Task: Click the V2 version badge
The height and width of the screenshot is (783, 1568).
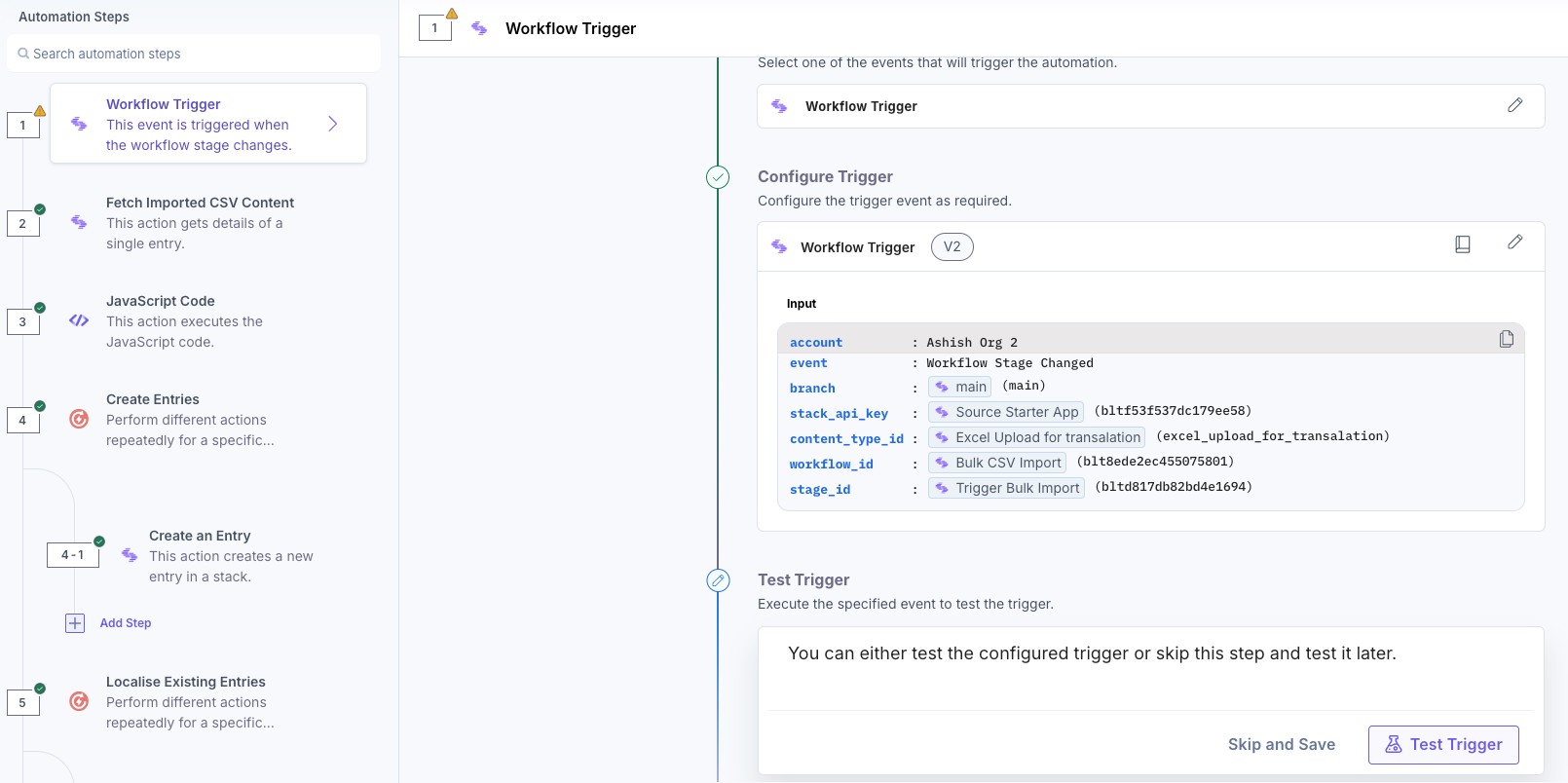Action: (x=952, y=247)
